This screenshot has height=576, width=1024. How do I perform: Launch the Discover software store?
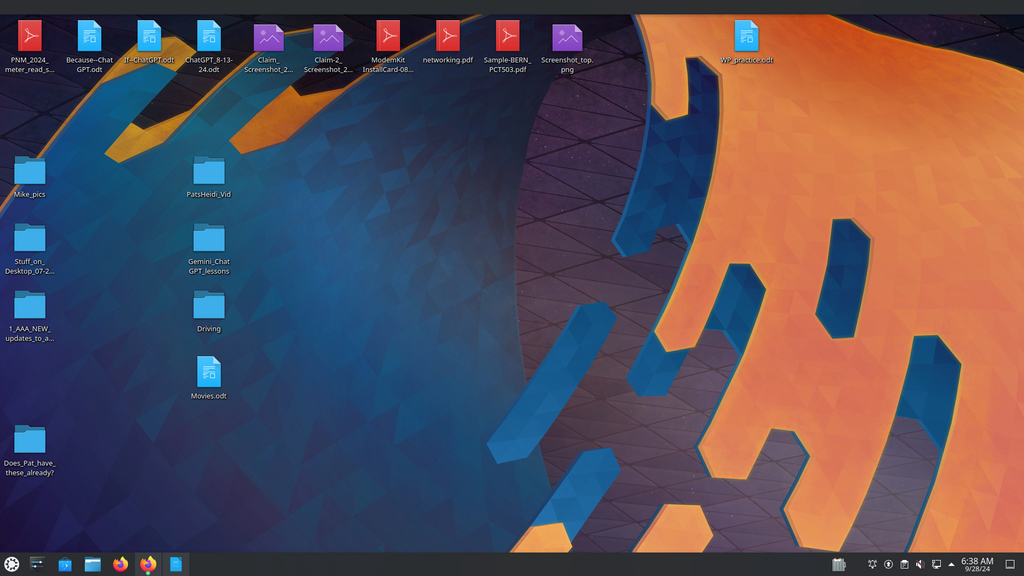tap(65, 564)
